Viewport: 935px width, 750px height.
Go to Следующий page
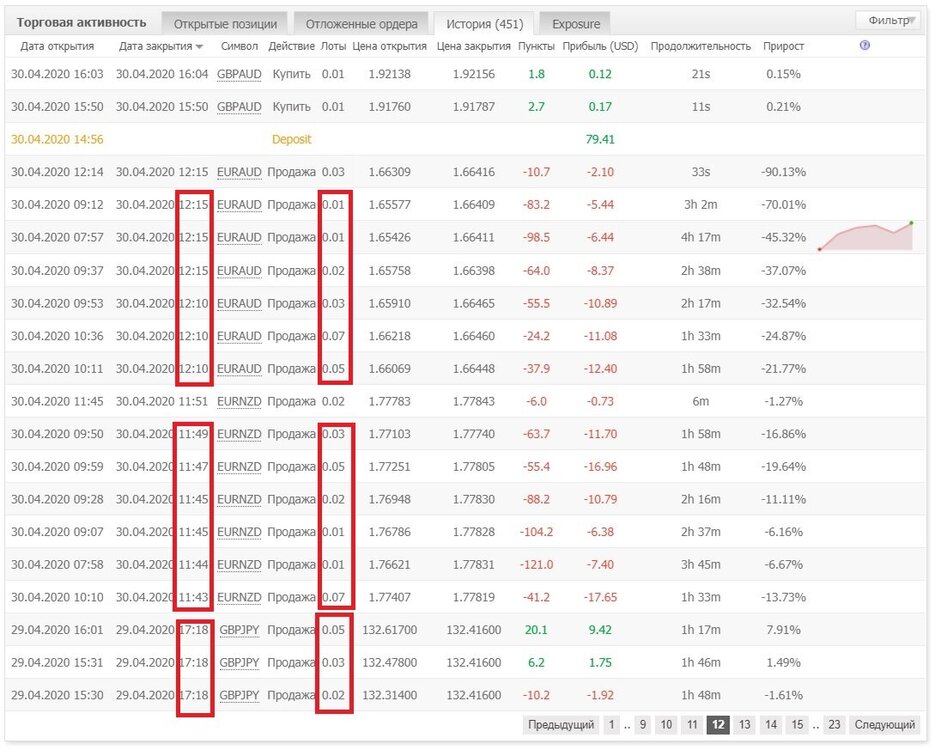(885, 724)
